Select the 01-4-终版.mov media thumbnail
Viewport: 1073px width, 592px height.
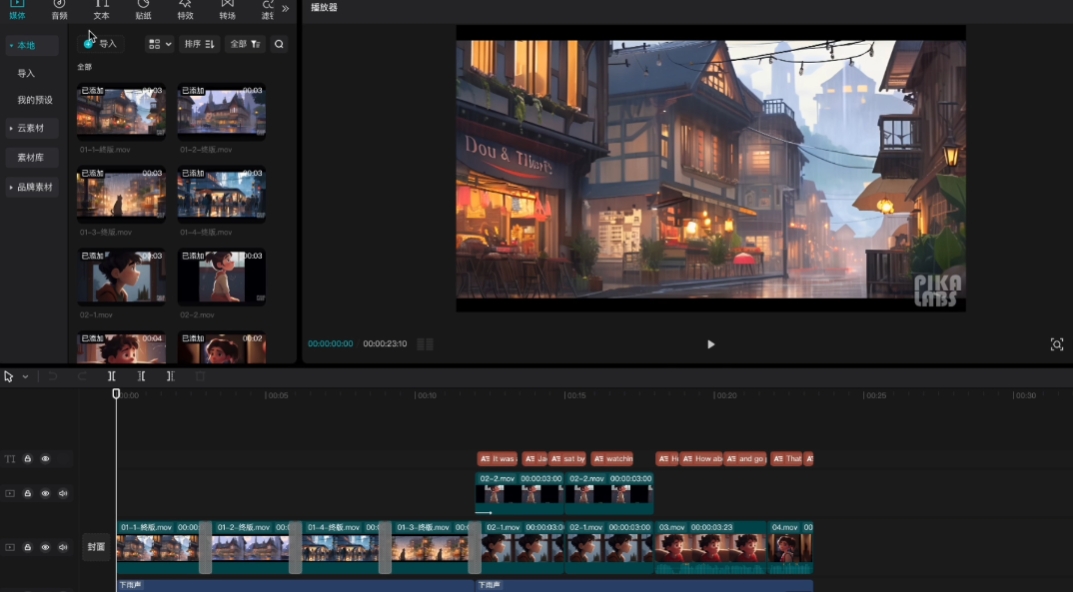222,194
